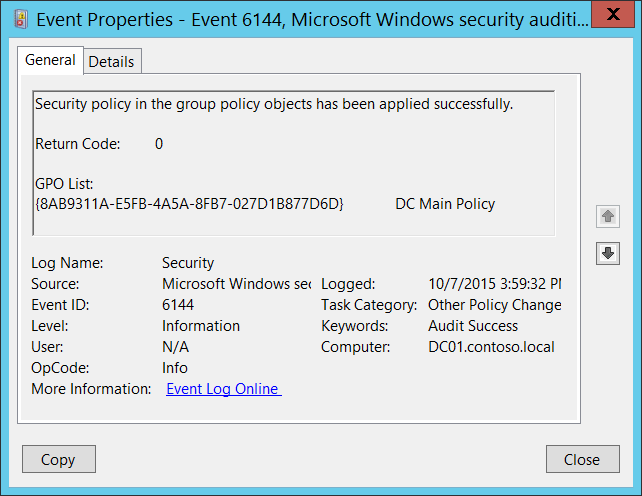Open the Details tab

[111, 61]
